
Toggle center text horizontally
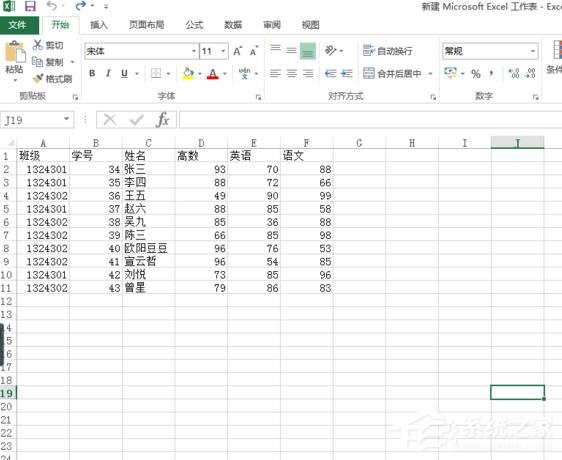tap(292, 73)
